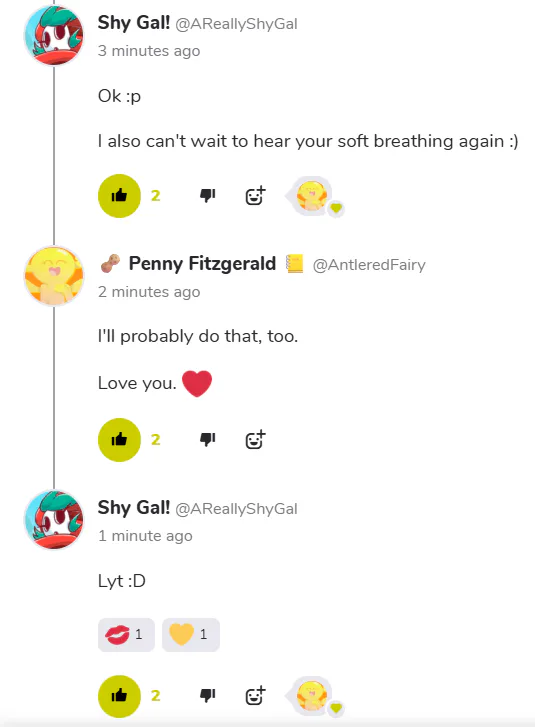Click the yellow heart reaction chip

click(x=191, y=634)
